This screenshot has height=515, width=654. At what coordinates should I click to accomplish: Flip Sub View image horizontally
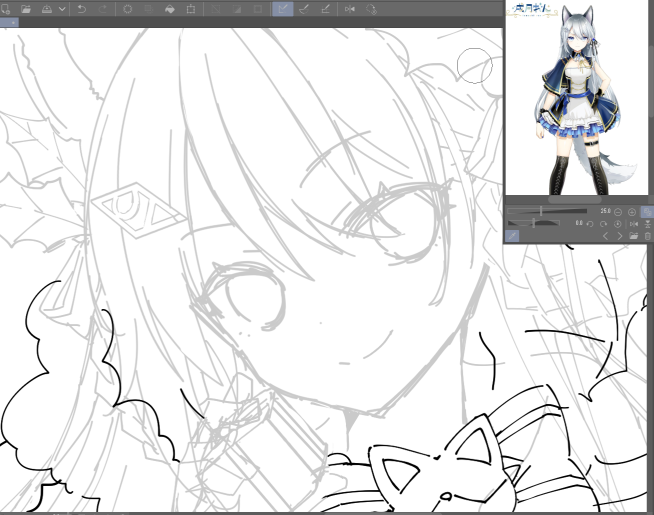point(634,224)
